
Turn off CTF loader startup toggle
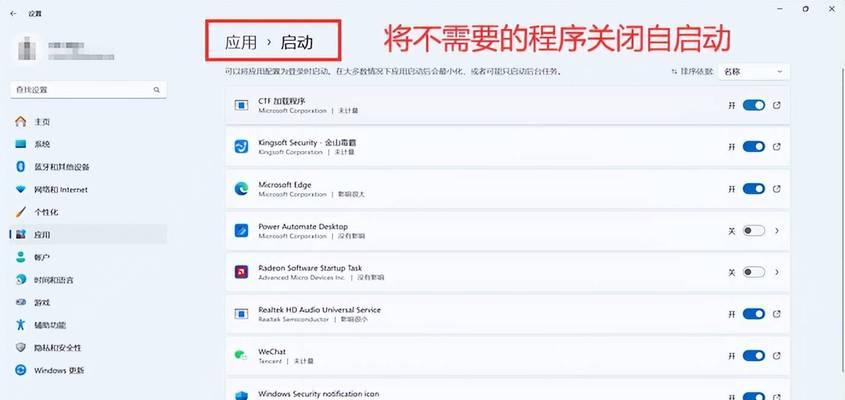(x=753, y=105)
